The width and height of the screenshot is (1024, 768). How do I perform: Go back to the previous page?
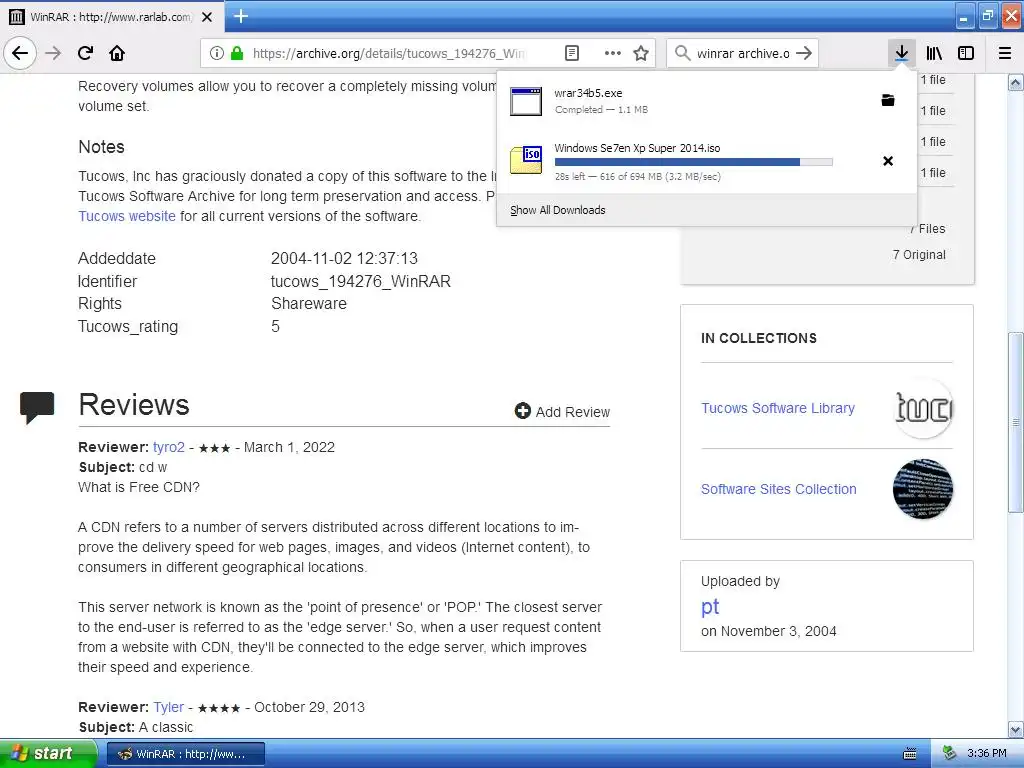tap(20, 53)
